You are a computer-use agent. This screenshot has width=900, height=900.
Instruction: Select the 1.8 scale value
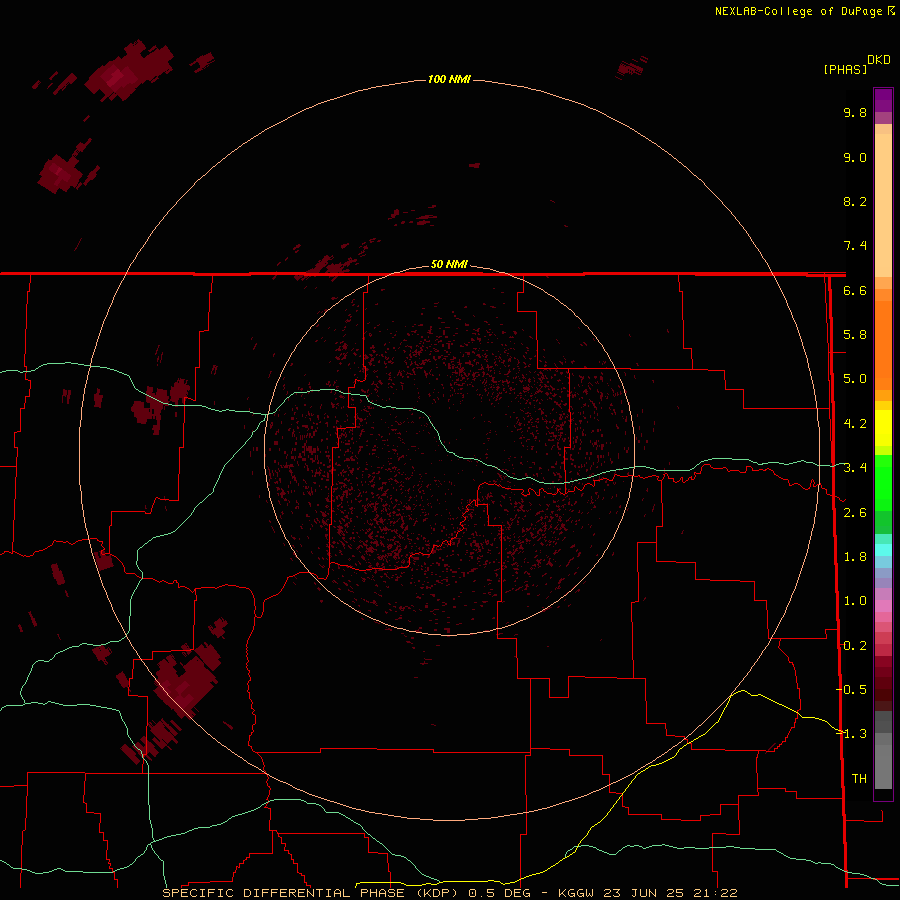(x=855, y=557)
